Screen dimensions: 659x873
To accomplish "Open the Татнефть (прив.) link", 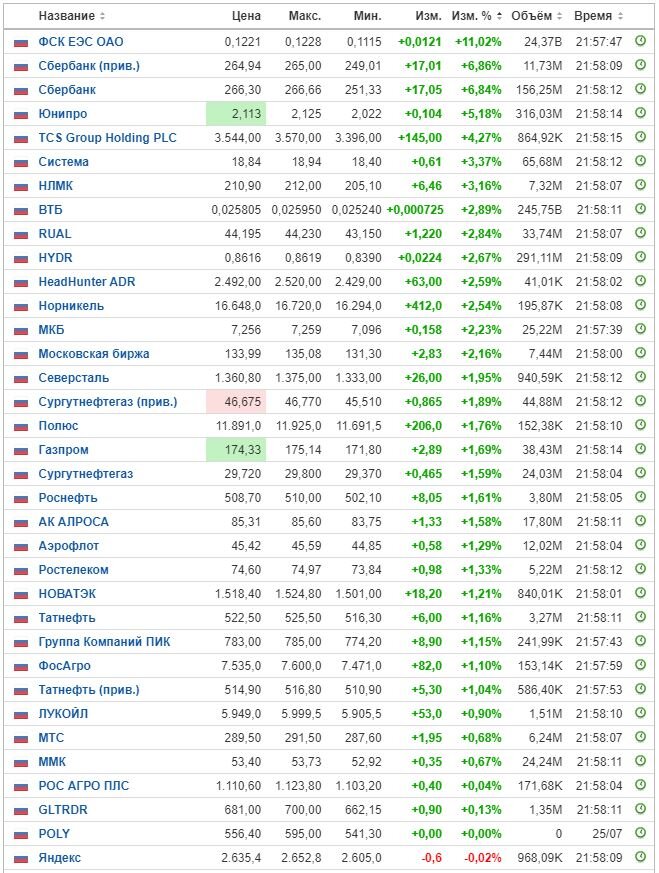I will (x=88, y=690).
